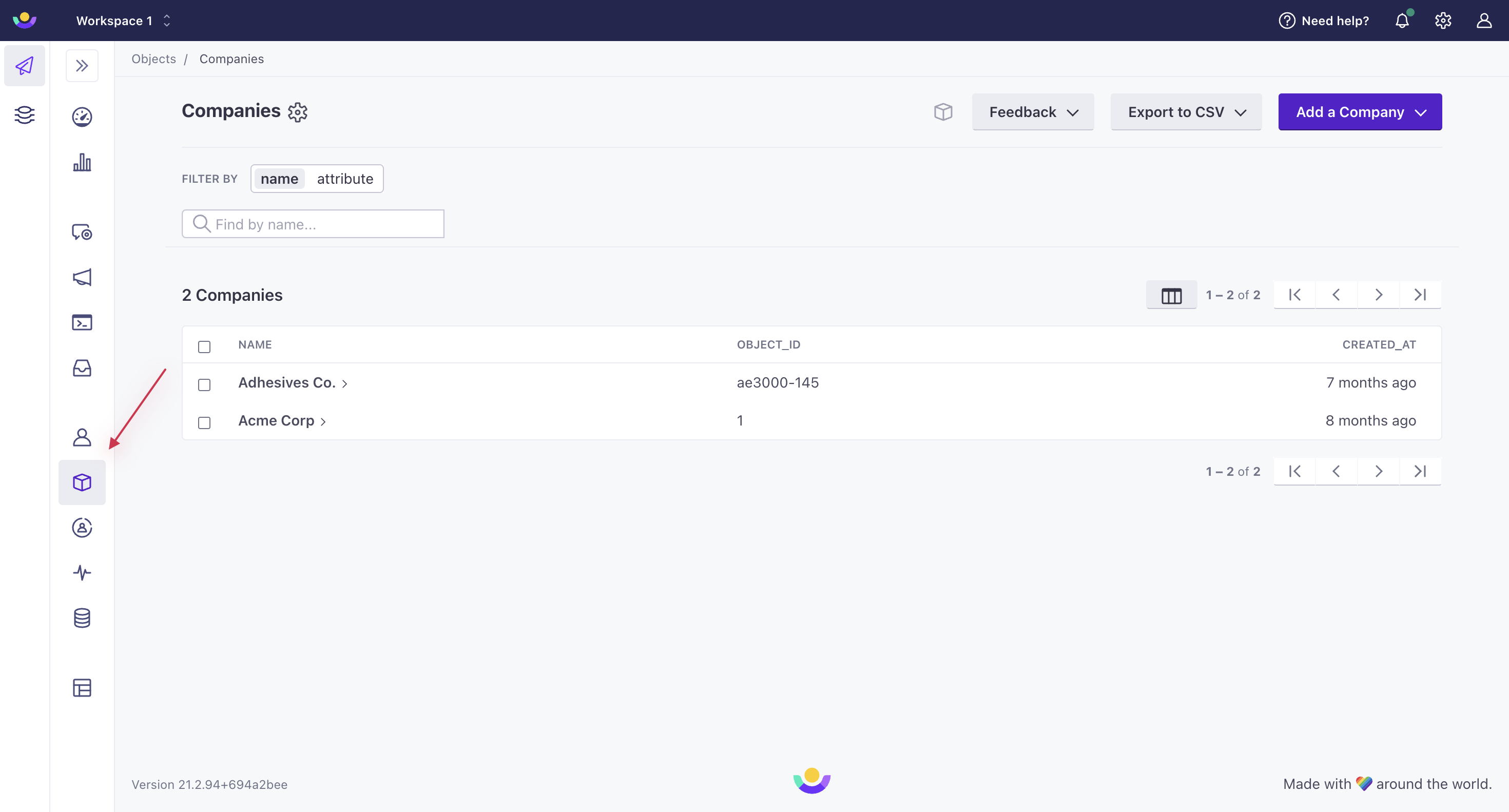Screen dimensions: 1509x812
Task: Click the Find by name search field
Action: 313,223
